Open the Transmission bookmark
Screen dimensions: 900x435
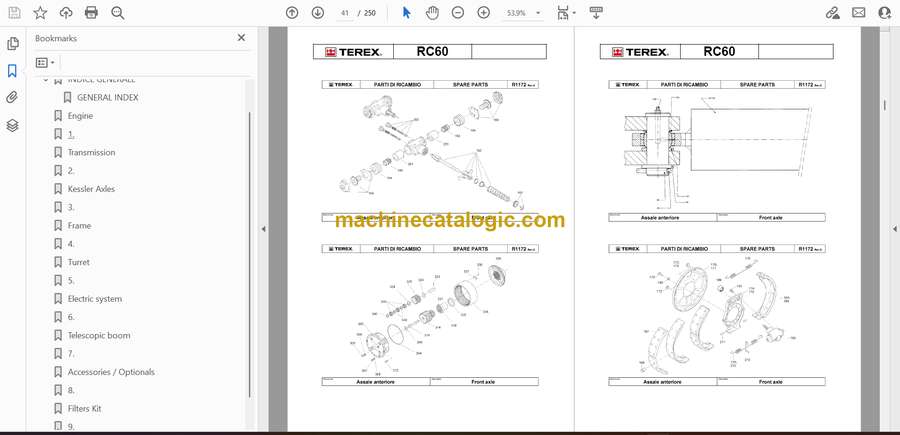pos(91,153)
